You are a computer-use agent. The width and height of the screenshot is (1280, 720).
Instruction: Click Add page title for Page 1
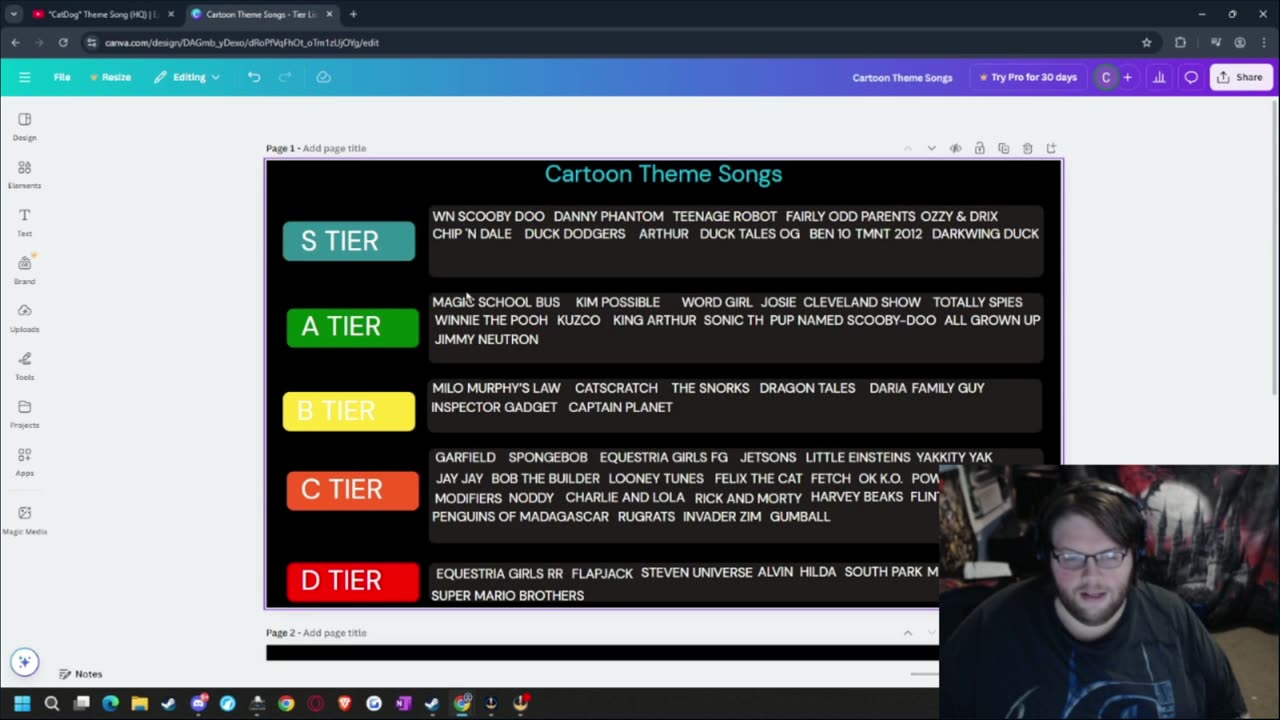(334, 148)
